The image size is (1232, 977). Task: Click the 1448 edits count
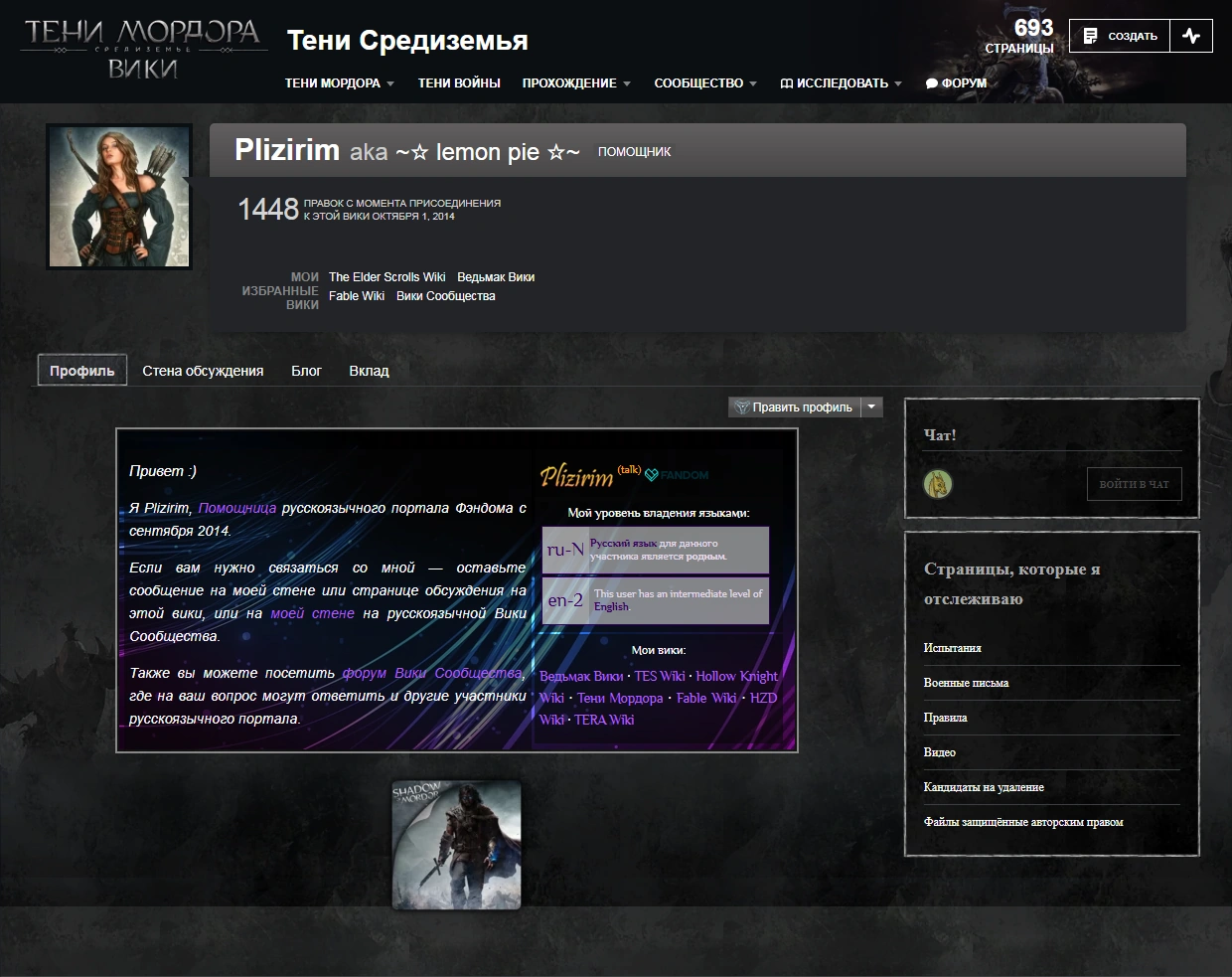point(268,209)
